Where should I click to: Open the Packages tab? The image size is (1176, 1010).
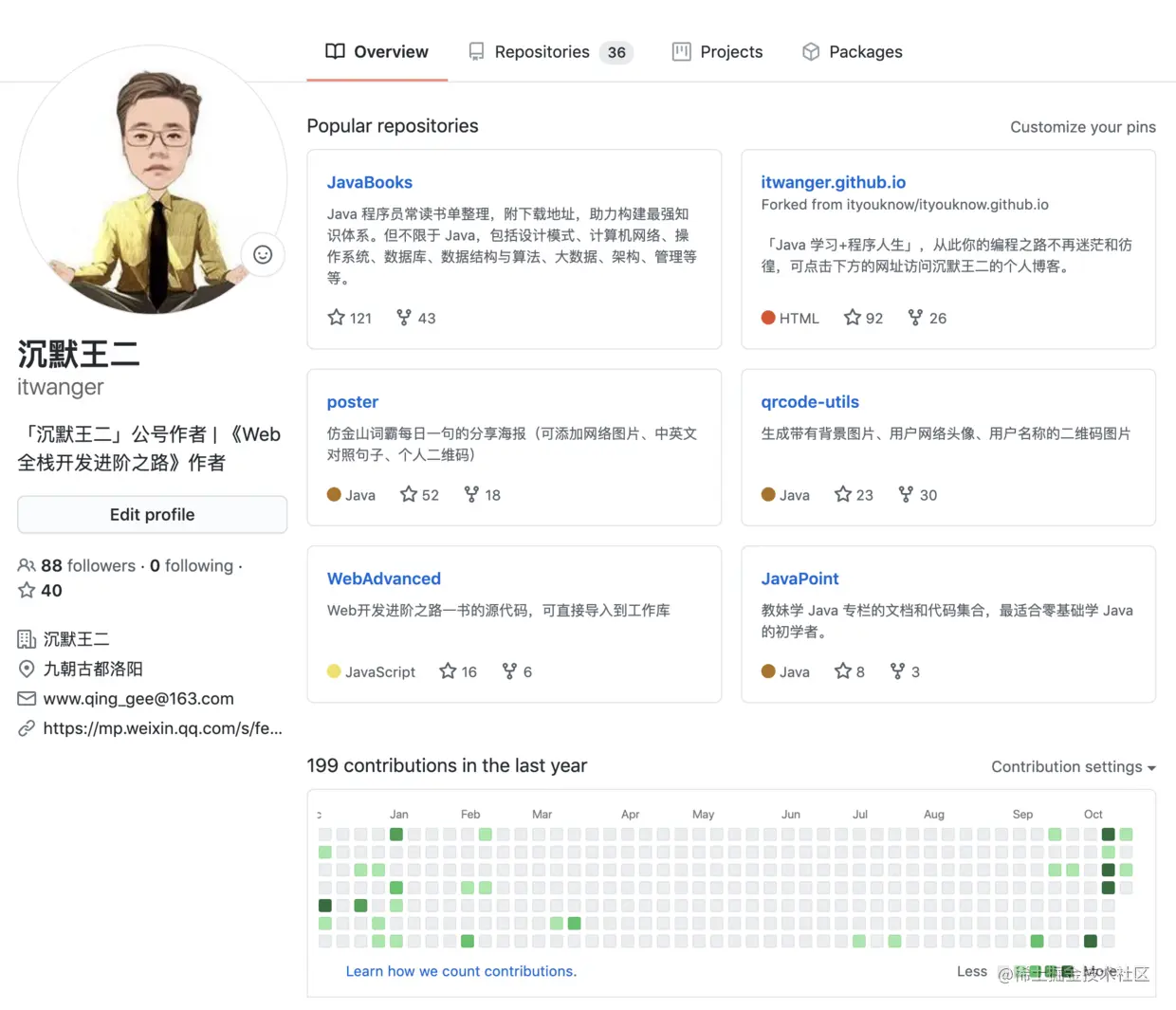click(852, 52)
